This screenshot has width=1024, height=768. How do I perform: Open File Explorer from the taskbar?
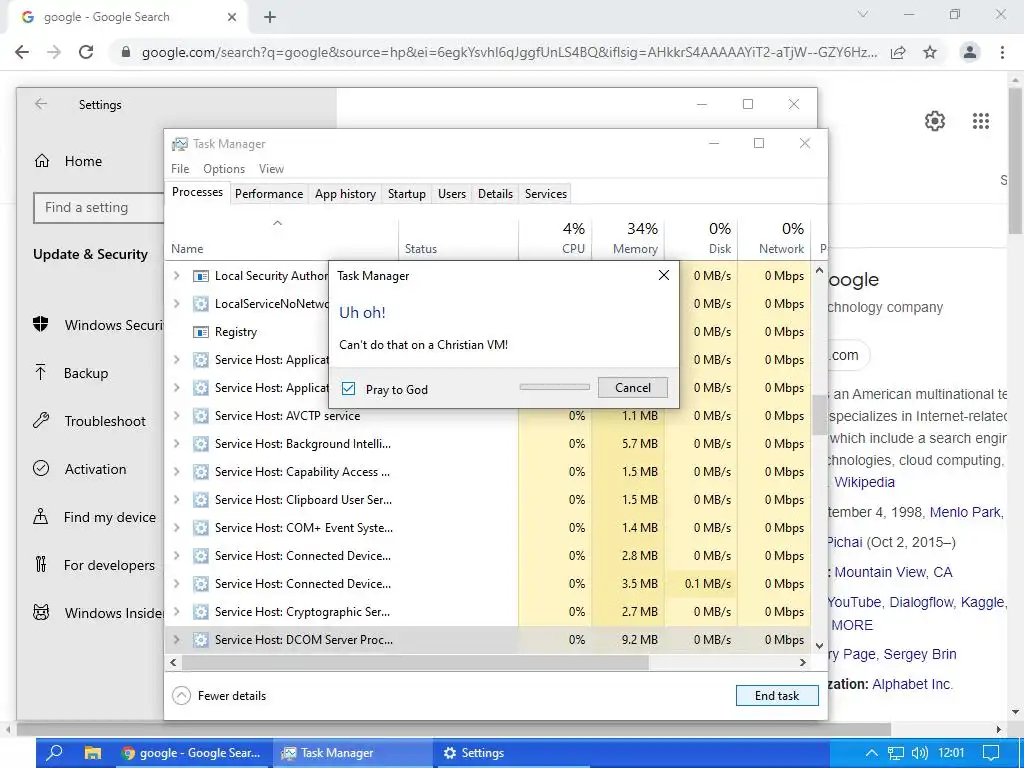(92, 753)
